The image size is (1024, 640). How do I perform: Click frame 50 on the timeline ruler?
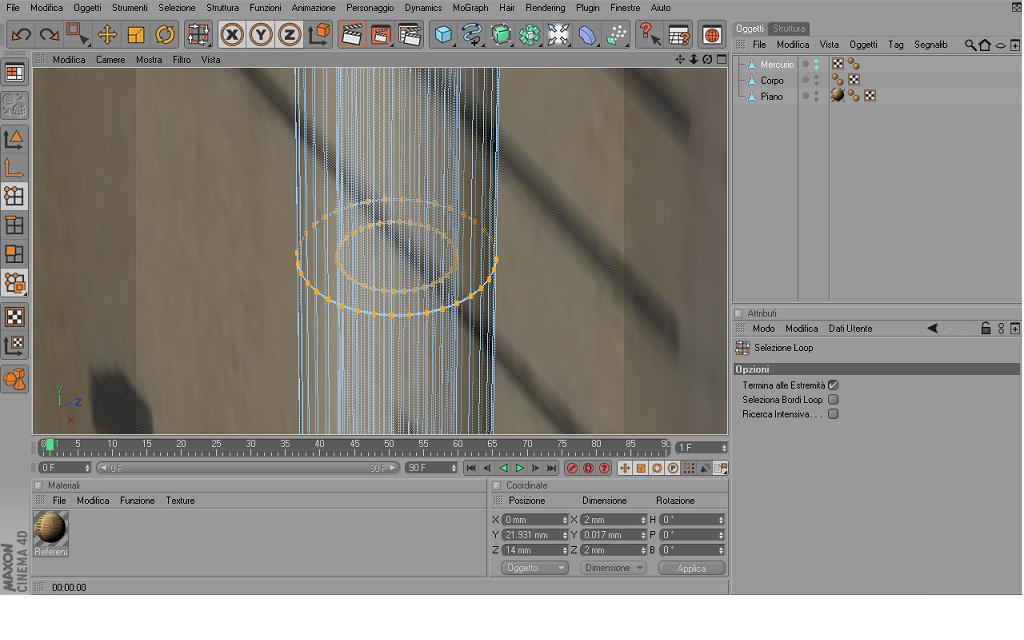[x=389, y=446]
